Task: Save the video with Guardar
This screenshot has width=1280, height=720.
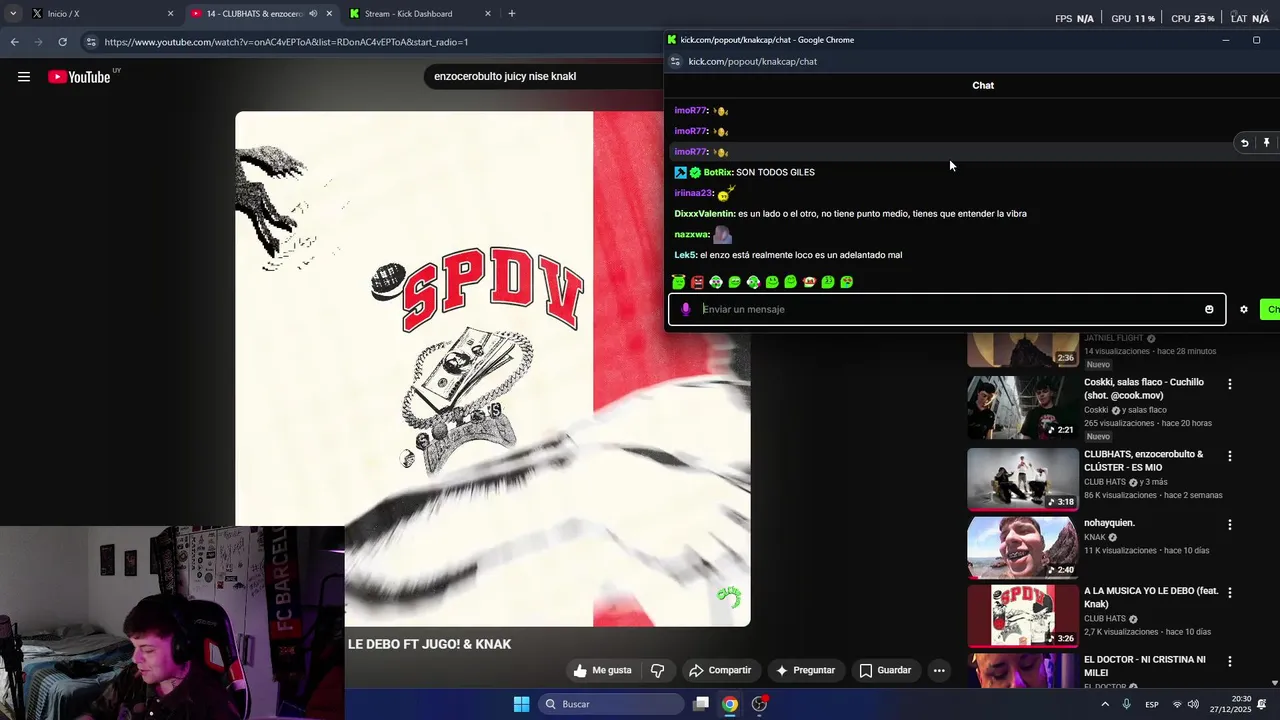Action: (885, 670)
